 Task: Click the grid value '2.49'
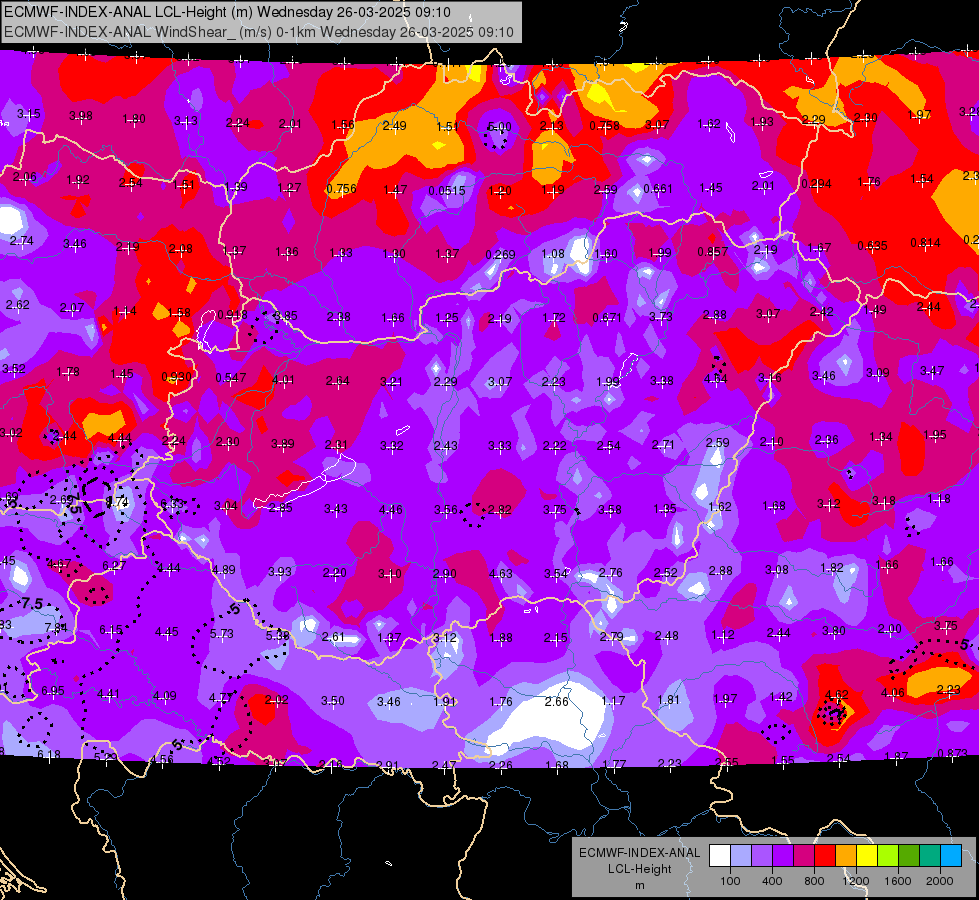coord(395,126)
